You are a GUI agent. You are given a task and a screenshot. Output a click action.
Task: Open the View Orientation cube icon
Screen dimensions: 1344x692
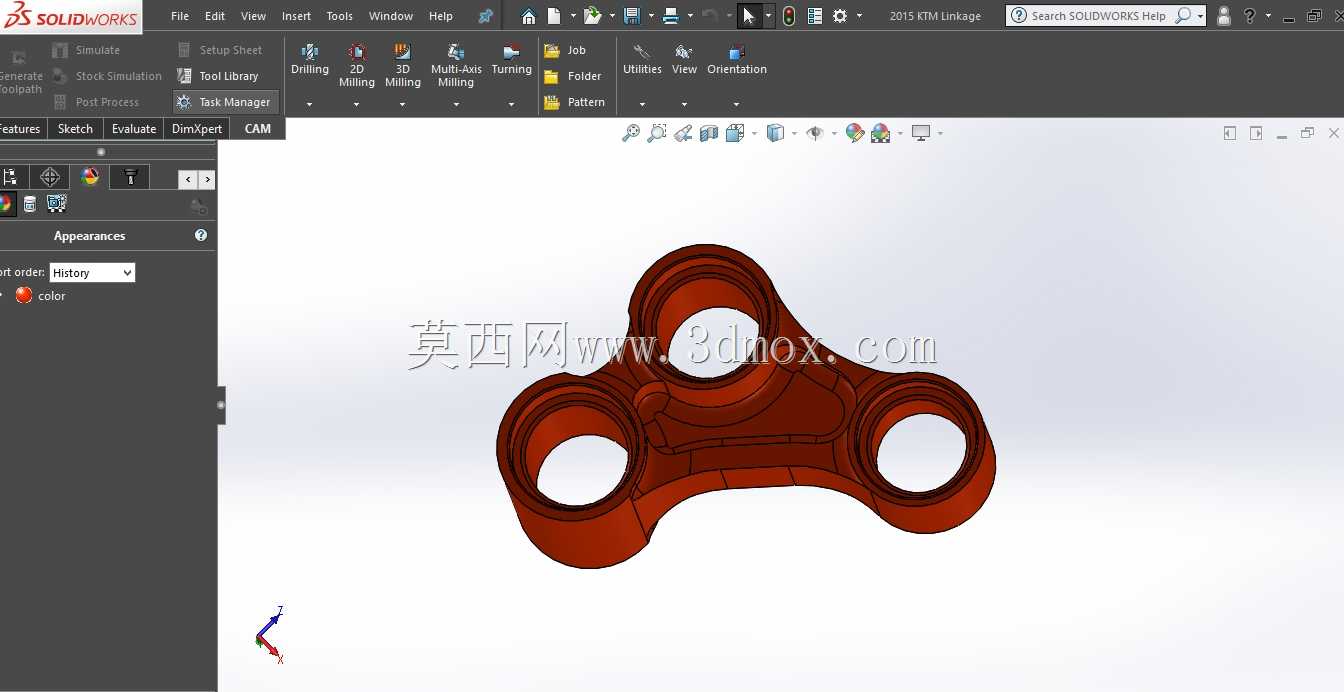click(x=735, y=133)
